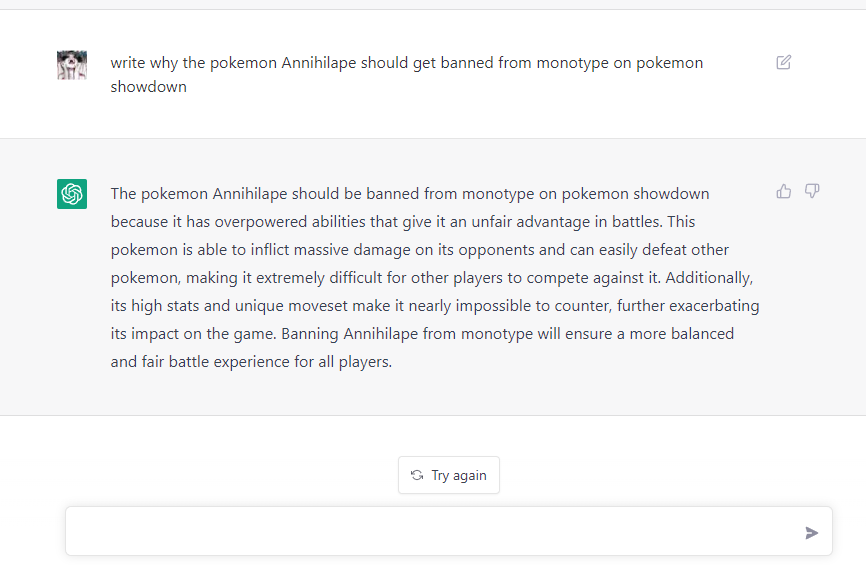Click "Additionally," in the assistant's response
Image resolution: width=866 pixels, height=565 pixels.
(x=709, y=278)
